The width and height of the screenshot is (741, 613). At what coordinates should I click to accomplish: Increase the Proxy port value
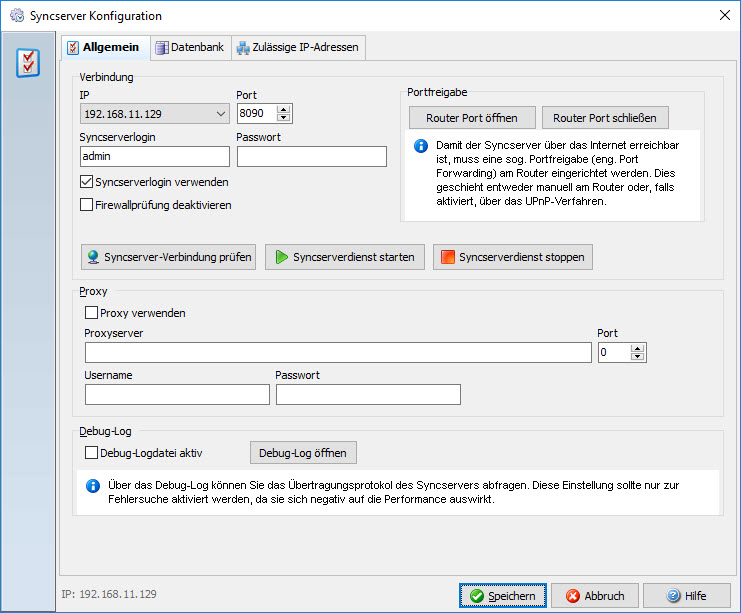tap(638, 349)
